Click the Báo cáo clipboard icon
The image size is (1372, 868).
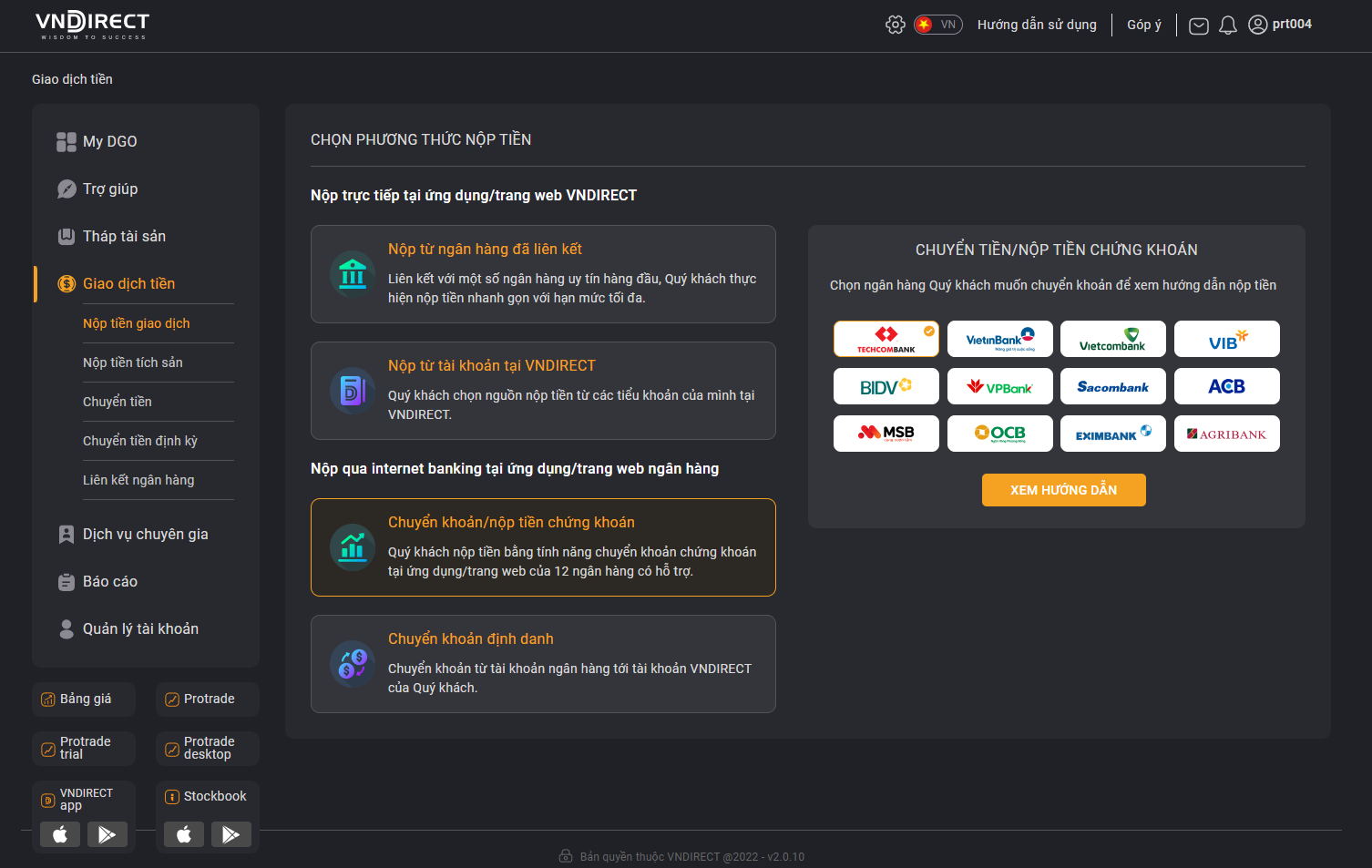(x=67, y=582)
